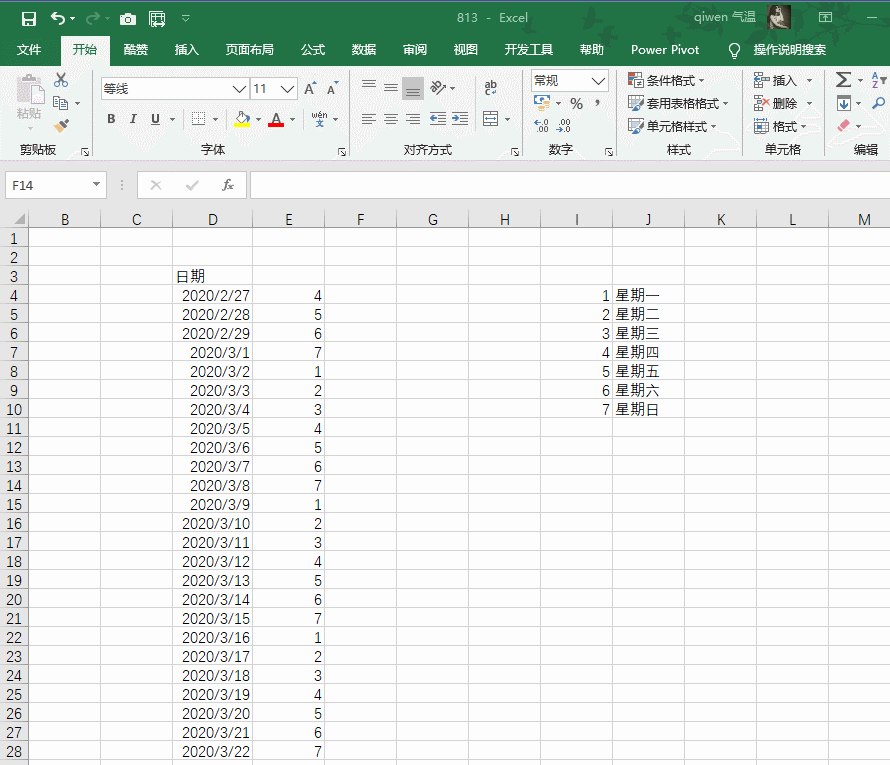Apply cell borders icon
Image resolution: width=890 pixels, height=765 pixels.
[198, 119]
